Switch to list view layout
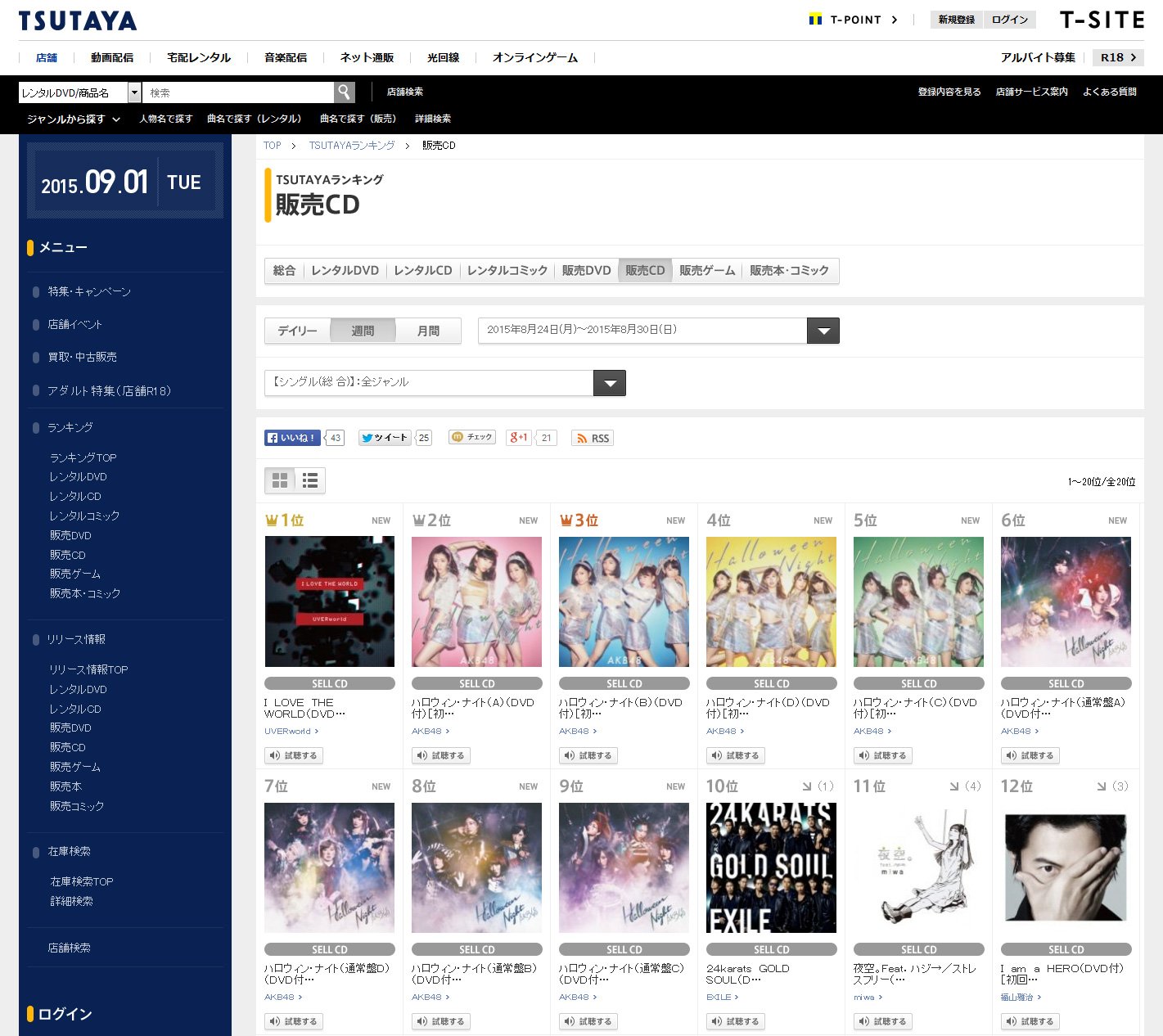This screenshot has width=1163, height=1036. [x=310, y=480]
